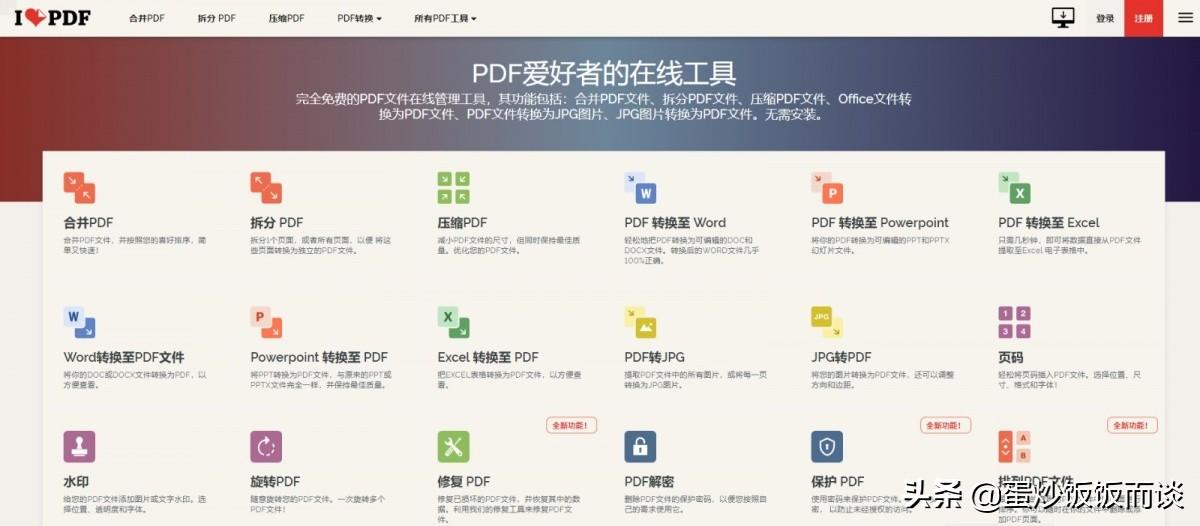Open the PDF转JPG icon
The width and height of the screenshot is (1200, 526).
pyautogui.click(x=640, y=322)
